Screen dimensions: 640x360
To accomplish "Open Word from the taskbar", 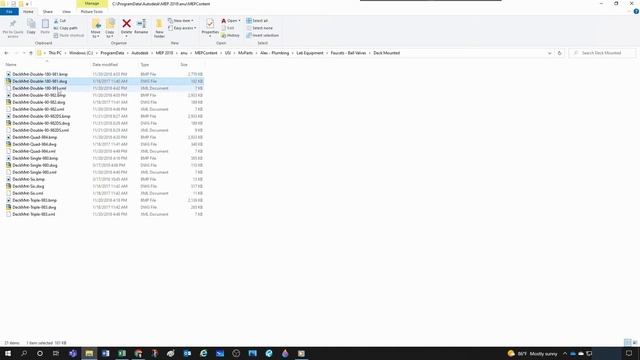I will (105, 353).
